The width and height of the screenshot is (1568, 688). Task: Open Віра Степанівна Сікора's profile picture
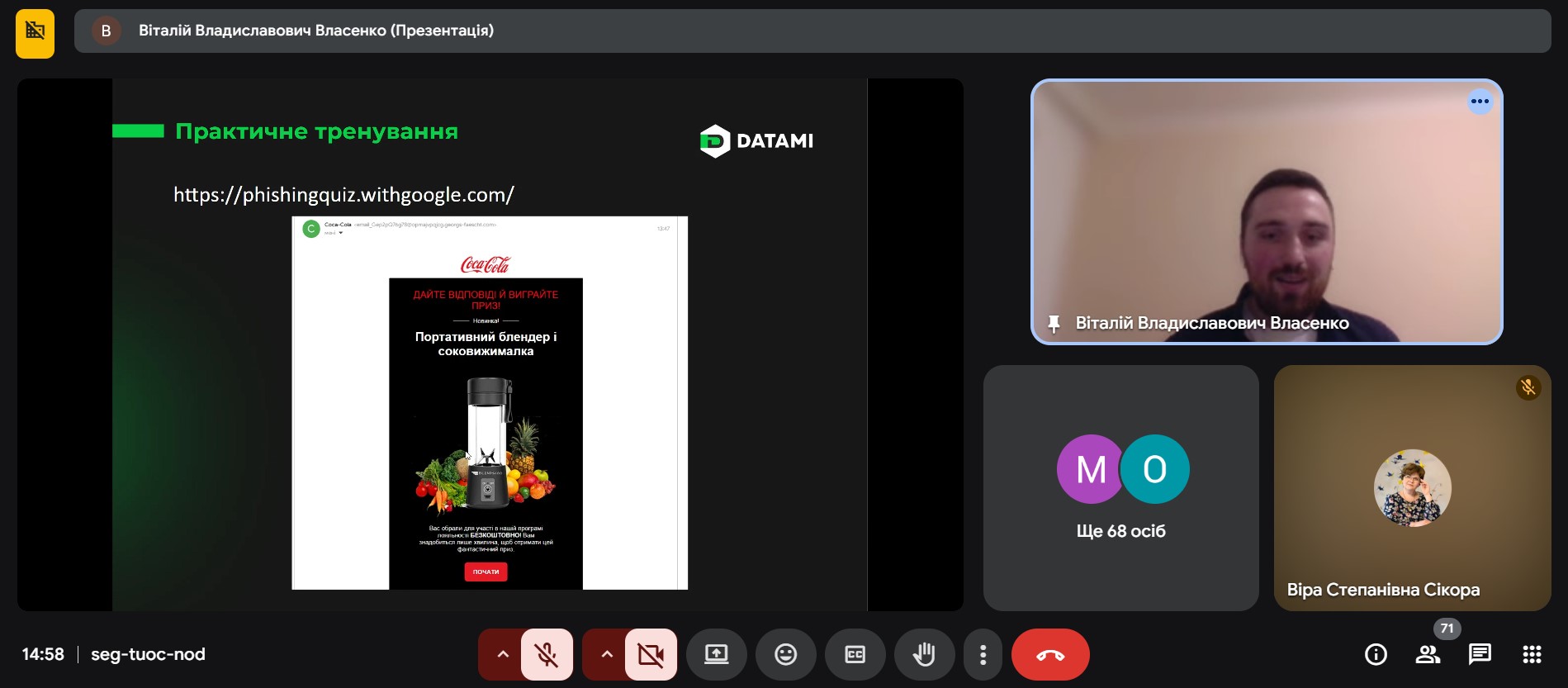tap(1412, 488)
